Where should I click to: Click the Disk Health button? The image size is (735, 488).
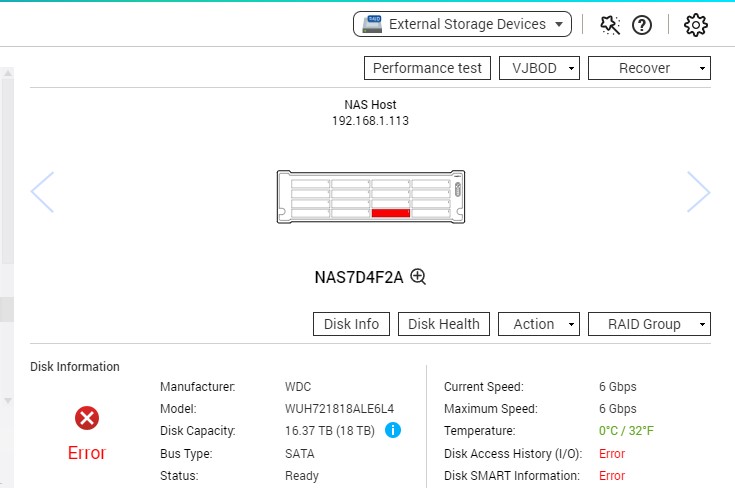443,324
